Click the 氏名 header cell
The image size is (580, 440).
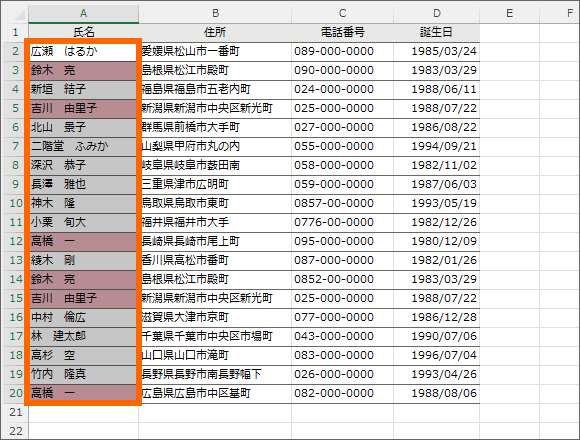[x=84, y=32]
